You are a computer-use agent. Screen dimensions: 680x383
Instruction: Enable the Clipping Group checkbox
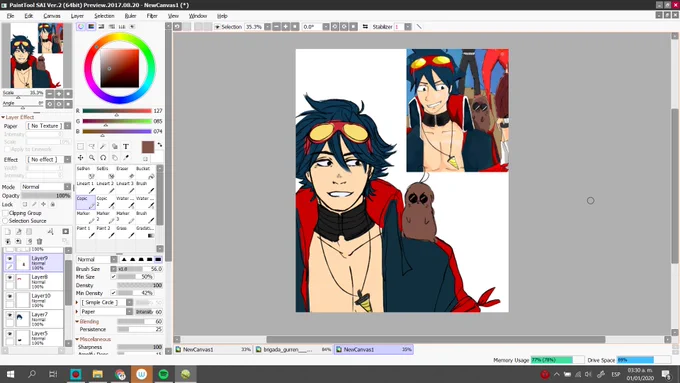[6, 213]
